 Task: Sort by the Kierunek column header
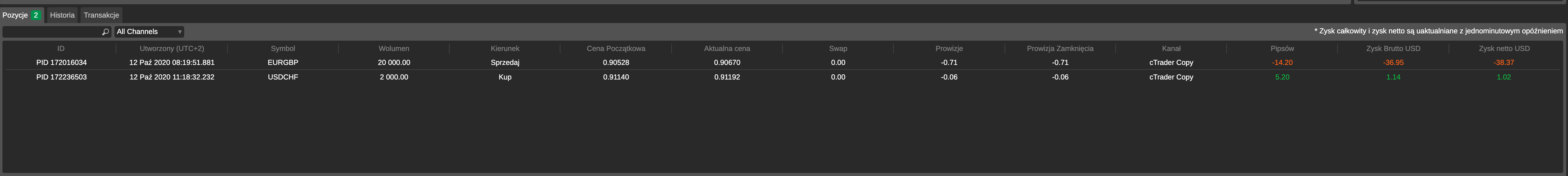coord(505,48)
